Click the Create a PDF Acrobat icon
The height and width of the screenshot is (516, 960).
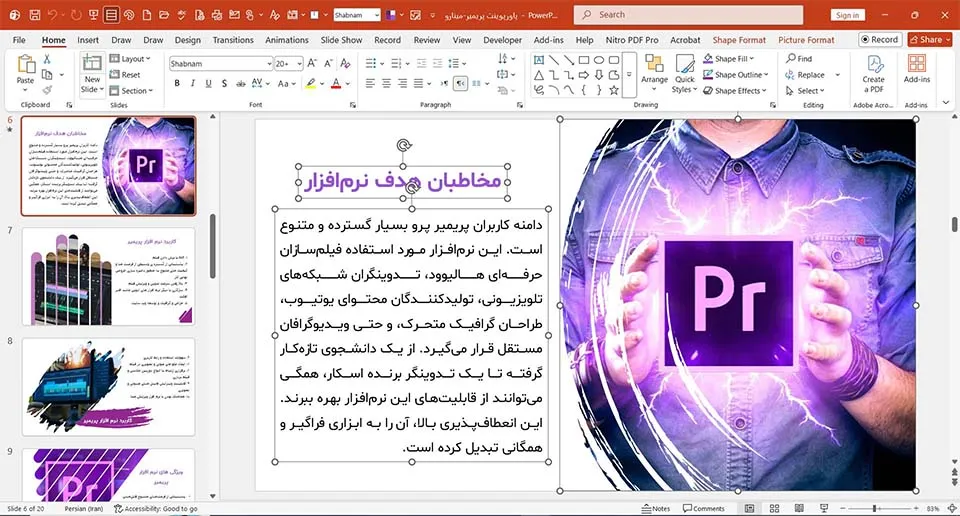874,64
